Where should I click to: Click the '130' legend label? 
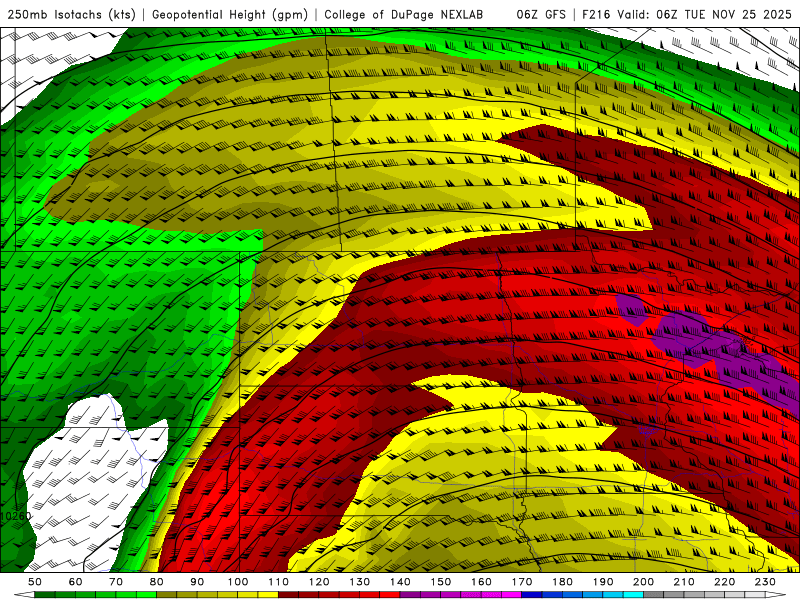pos(359,582)
